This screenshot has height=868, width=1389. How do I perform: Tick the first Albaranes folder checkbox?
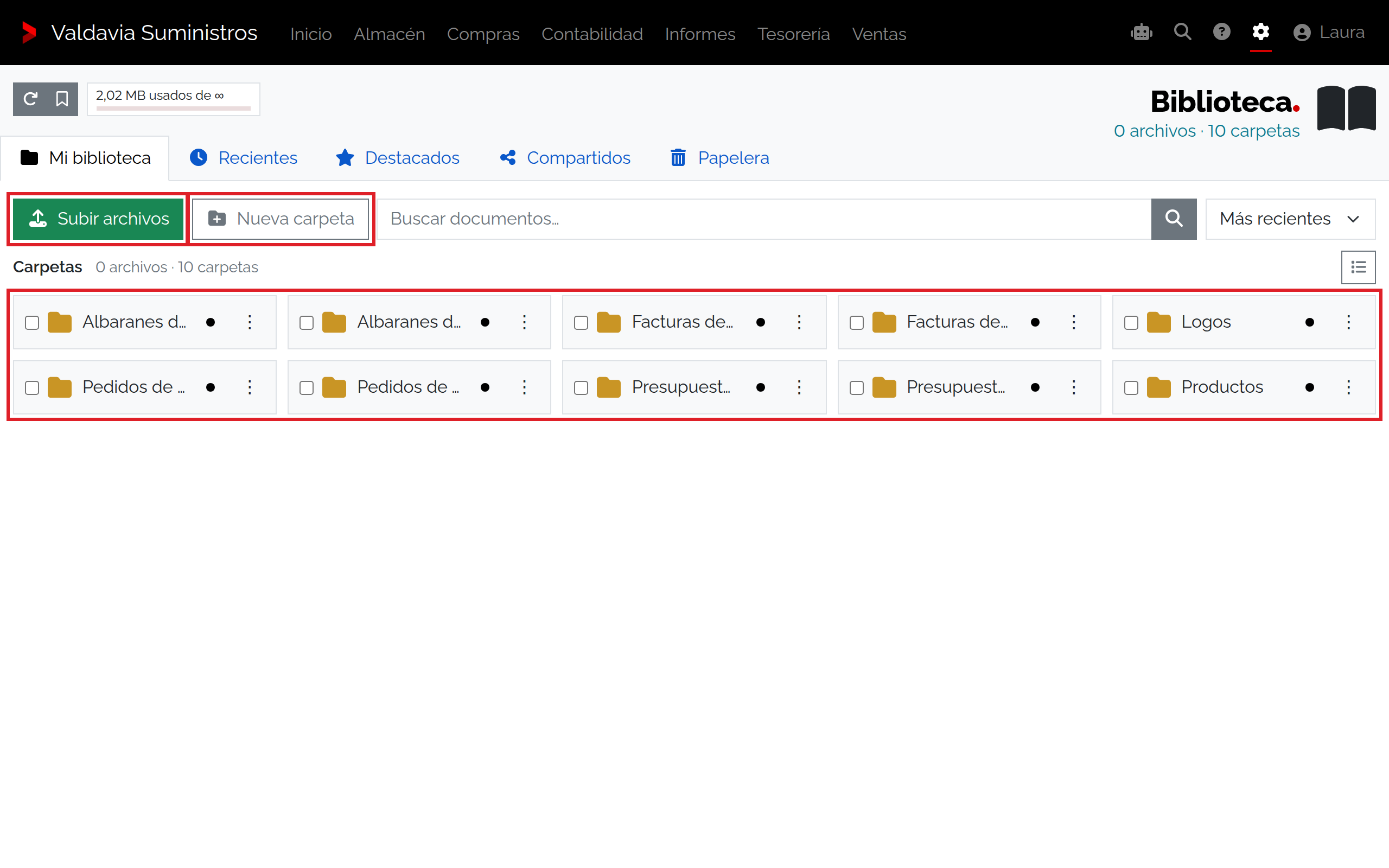tap(32, 323)
